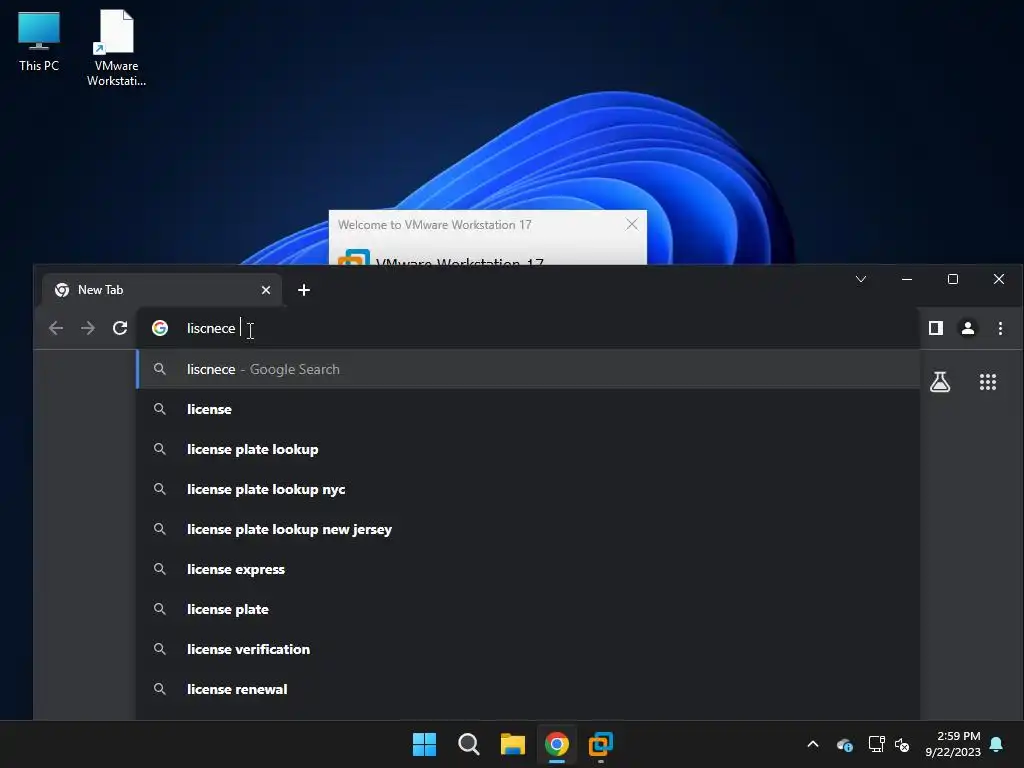Open a new Chrome tab
The width and height of the screenshot is (1024, 768).
click(304, 290)
